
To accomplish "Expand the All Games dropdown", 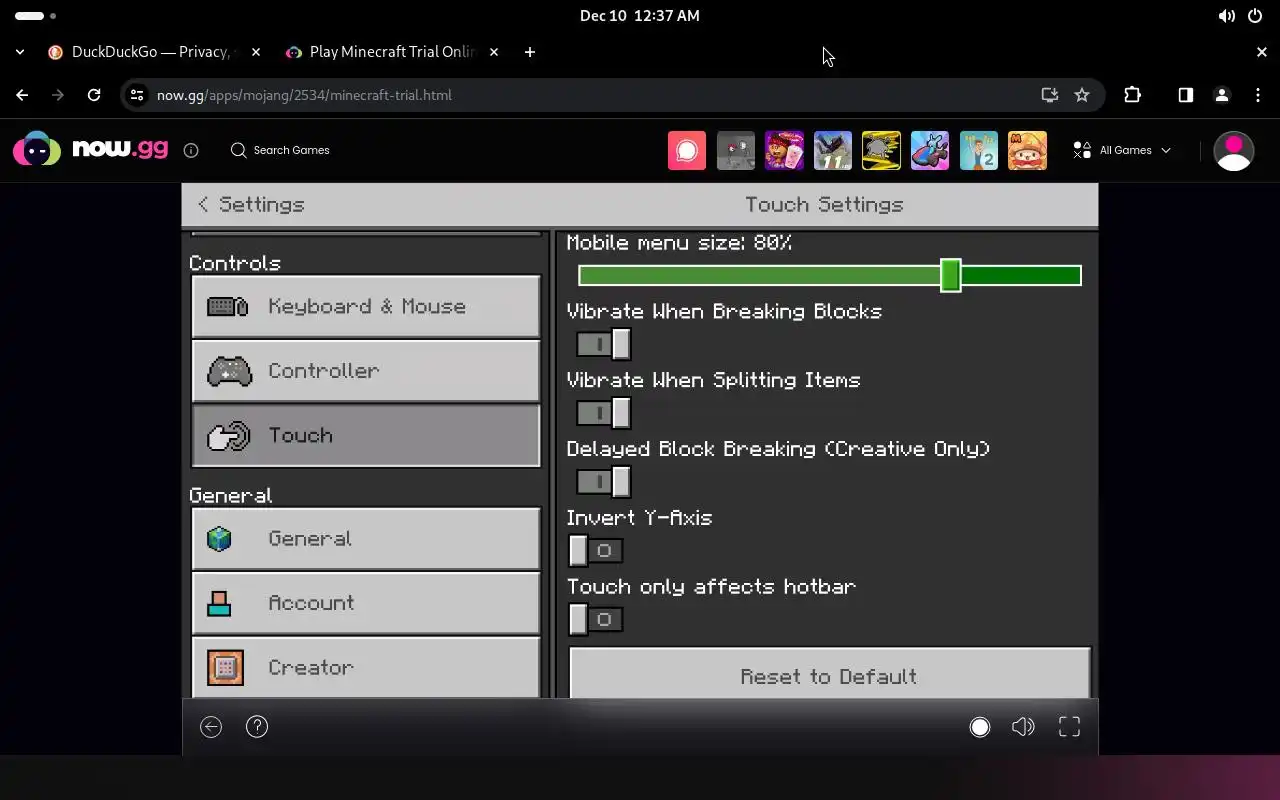I will tap(1121, 150).
